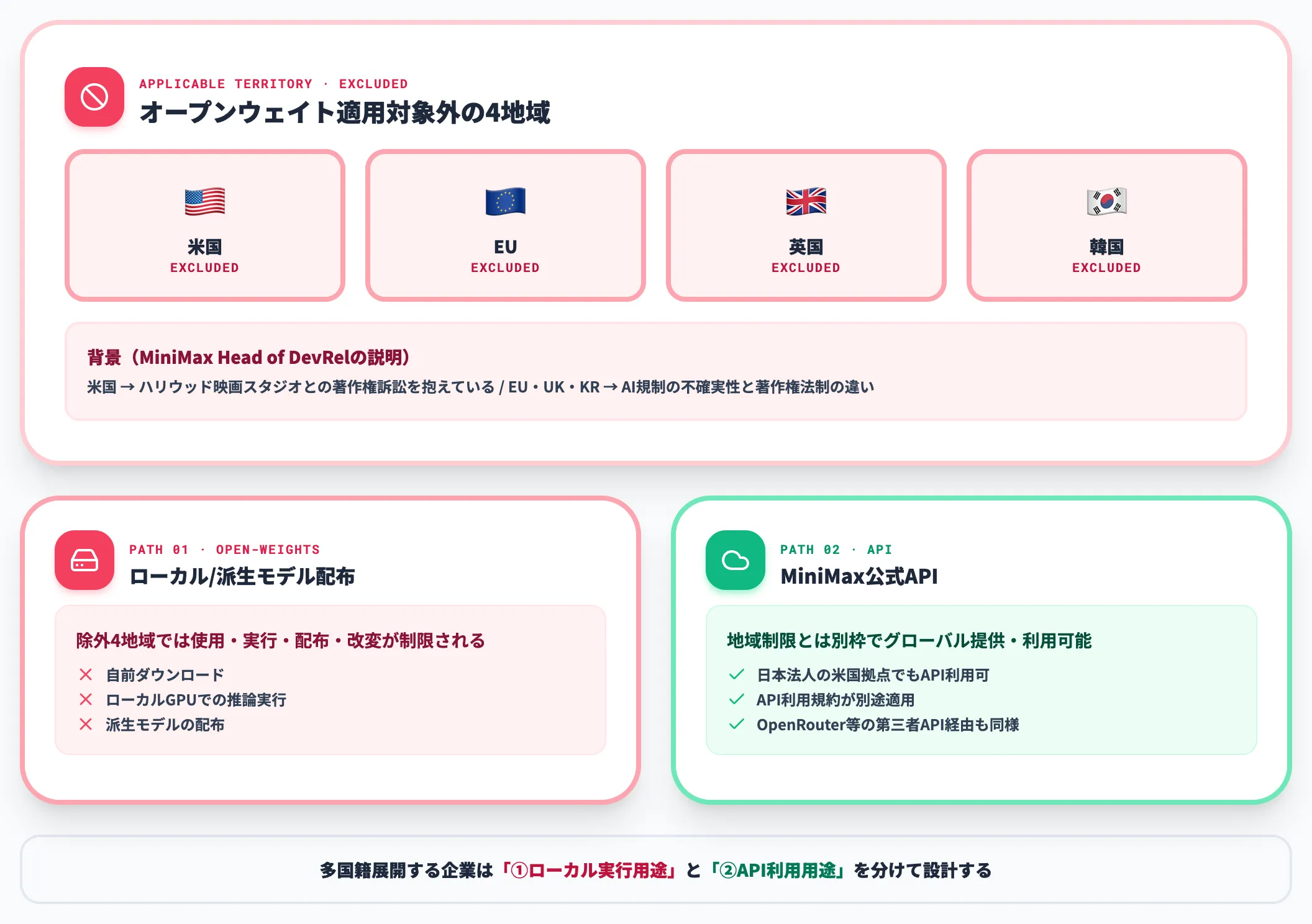Screen dimensions: 1312x924
Task: Click the X mark beside 自前ダウンロード
Action: (x=86, y=674)
